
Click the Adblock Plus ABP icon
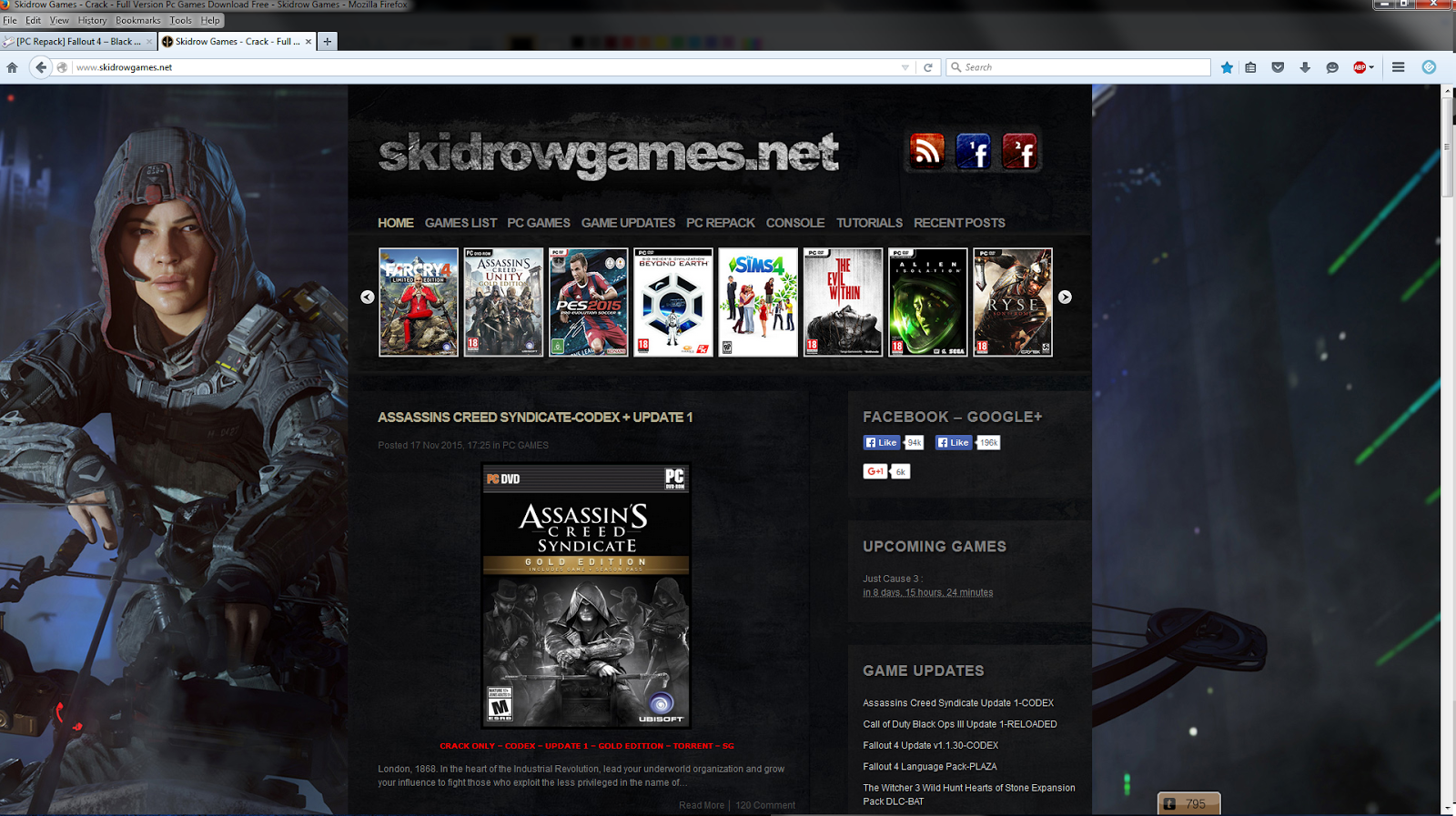coord(1360,67)
